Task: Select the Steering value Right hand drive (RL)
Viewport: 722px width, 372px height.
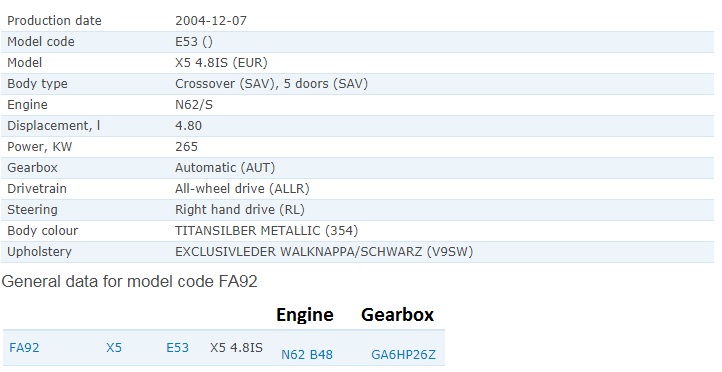Action: [x=240, y=209]
